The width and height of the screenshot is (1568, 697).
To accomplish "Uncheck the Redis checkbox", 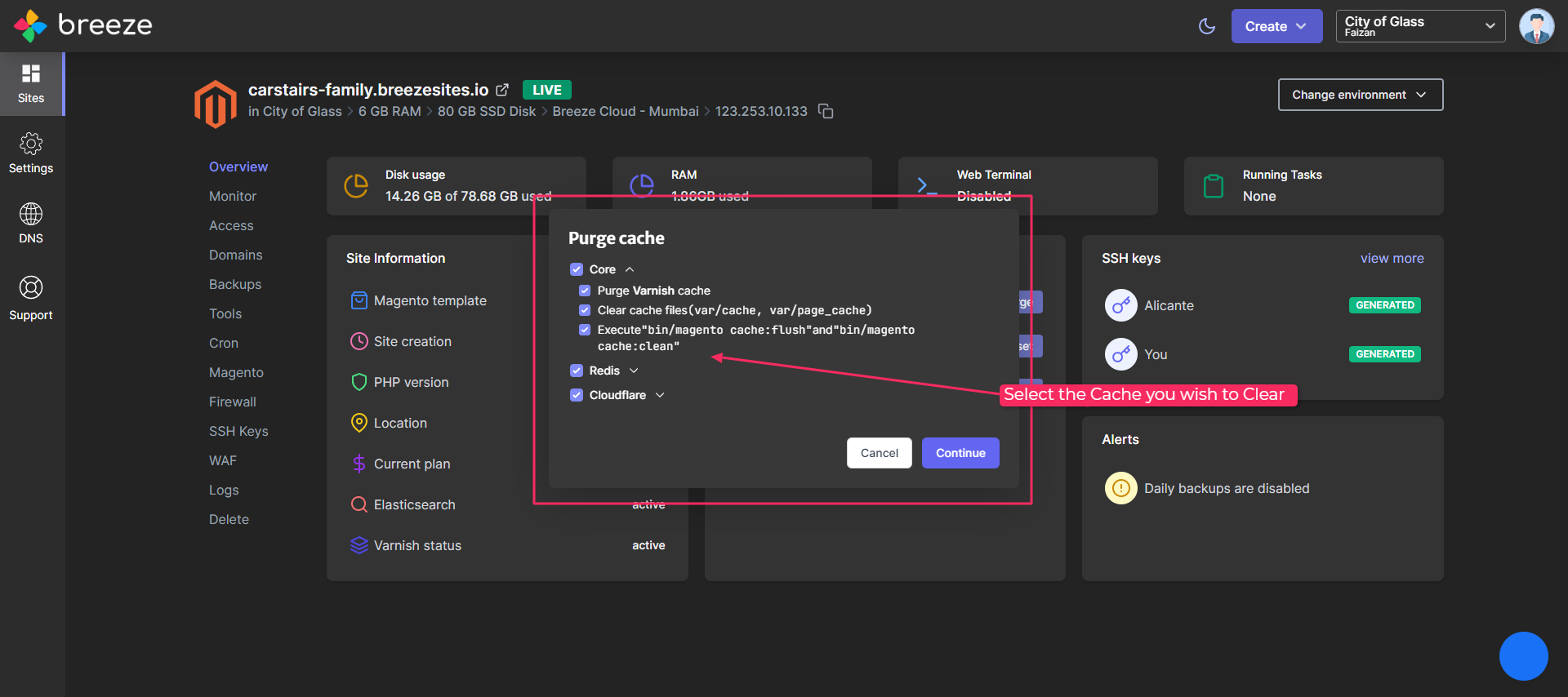I will point(577,371).
